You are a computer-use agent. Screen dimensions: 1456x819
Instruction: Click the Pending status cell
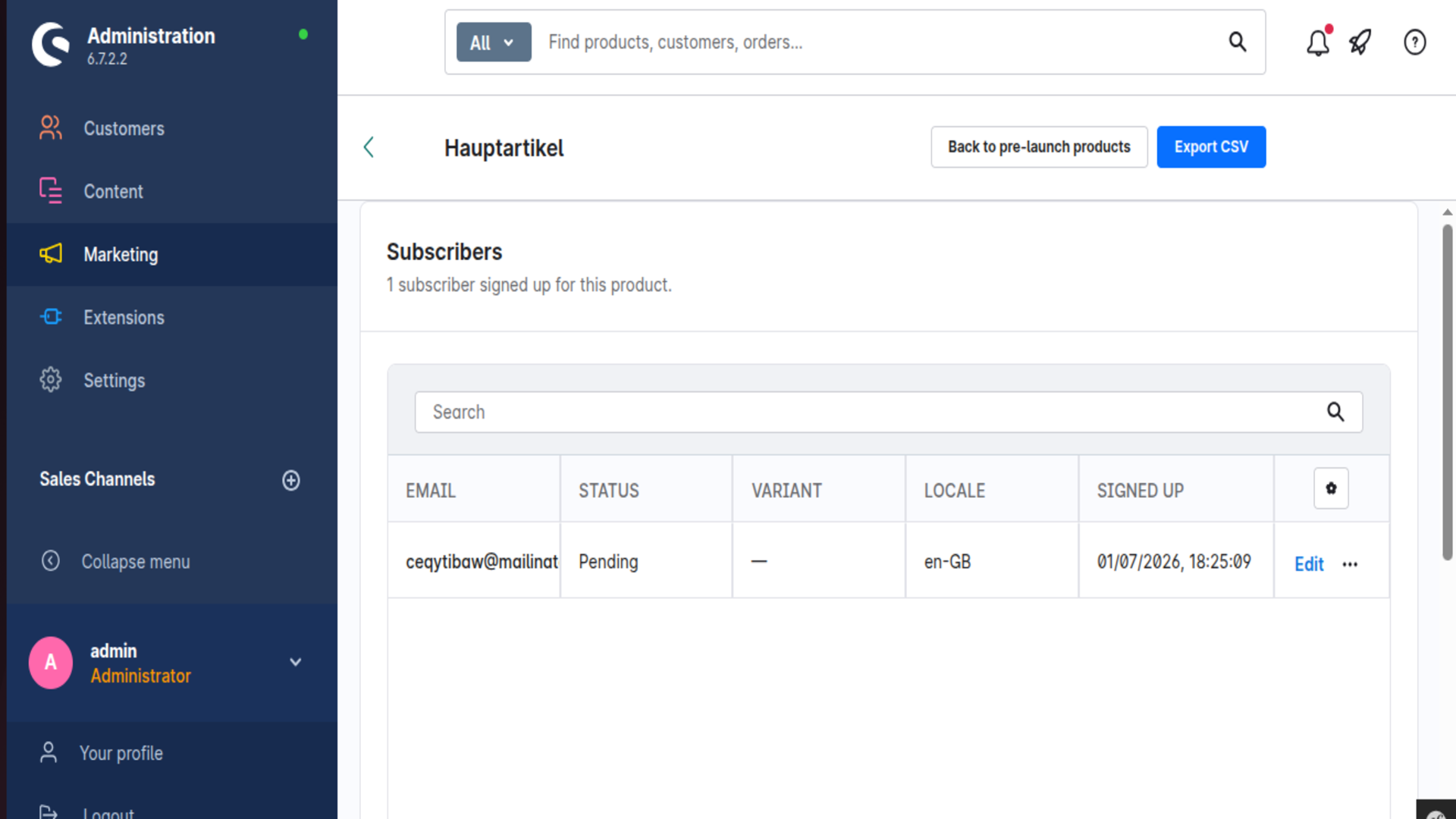(646, 562)
